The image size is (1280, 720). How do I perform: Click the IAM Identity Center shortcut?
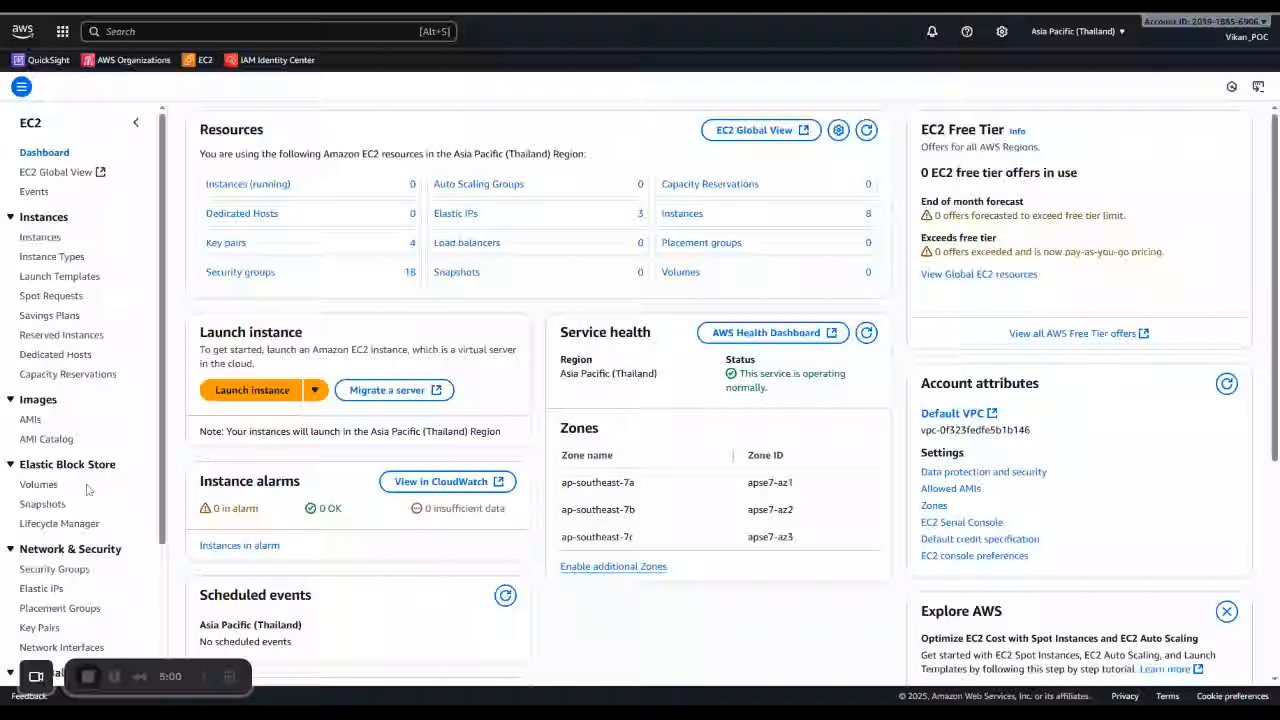270,60
